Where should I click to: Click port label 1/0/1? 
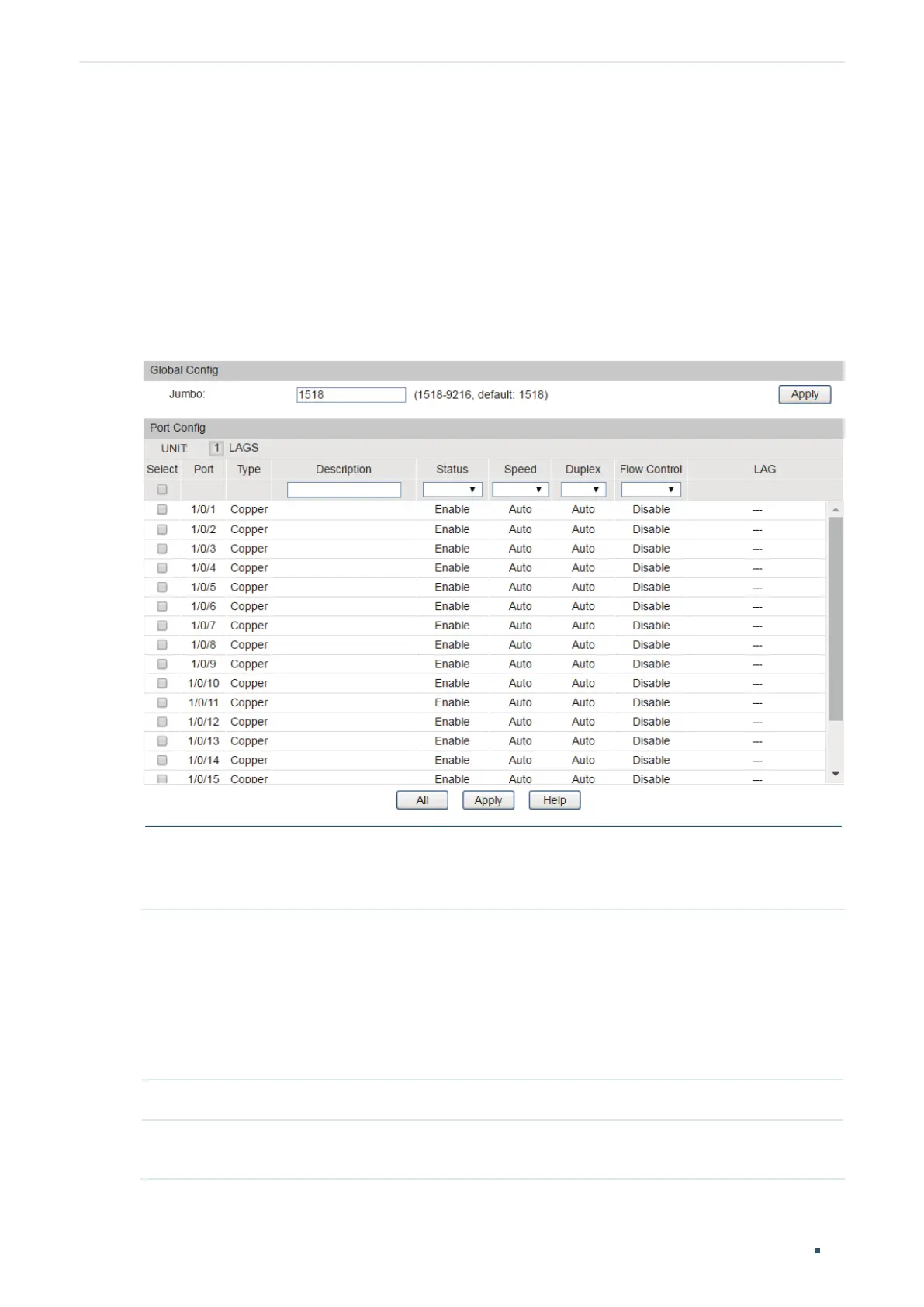tap(203, 510)
